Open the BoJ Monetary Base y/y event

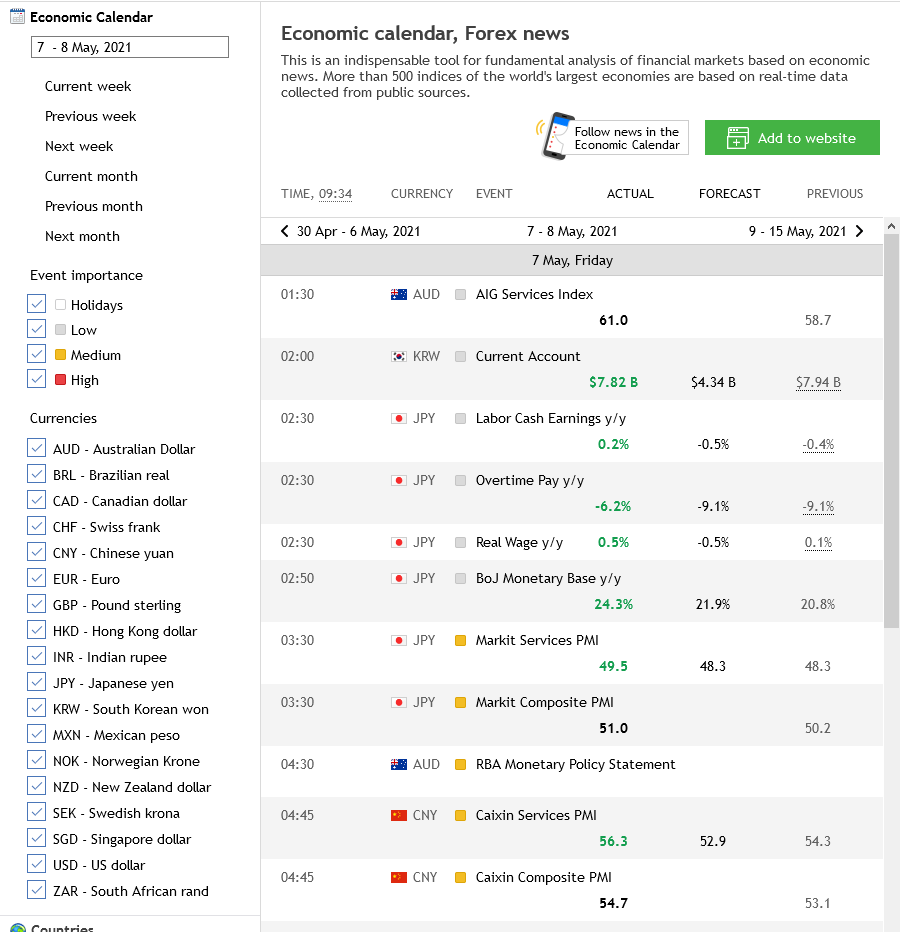pos(548,578)
